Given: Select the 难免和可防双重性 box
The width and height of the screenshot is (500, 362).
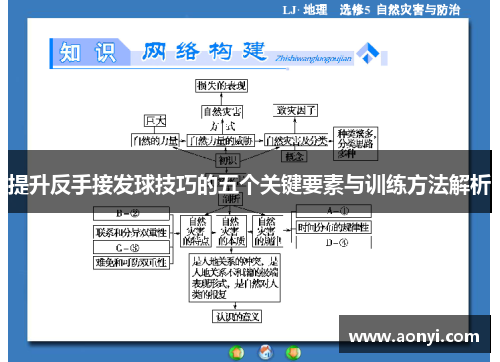Looking at the screenshot, I should [x=131, y=263].
